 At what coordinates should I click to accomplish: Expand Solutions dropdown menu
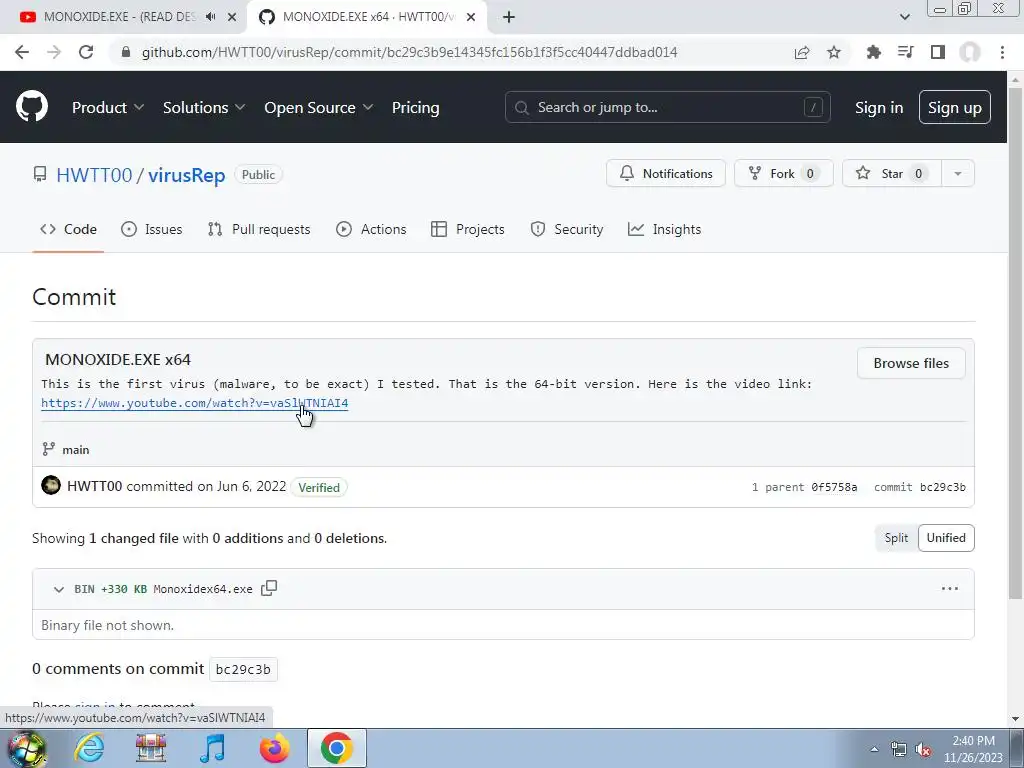point(204,107)
